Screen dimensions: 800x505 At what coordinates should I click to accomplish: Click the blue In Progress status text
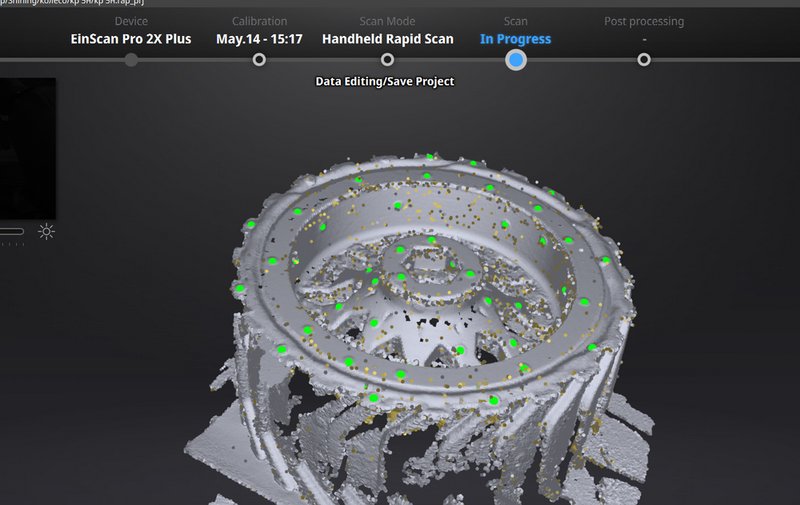[515, 39]
